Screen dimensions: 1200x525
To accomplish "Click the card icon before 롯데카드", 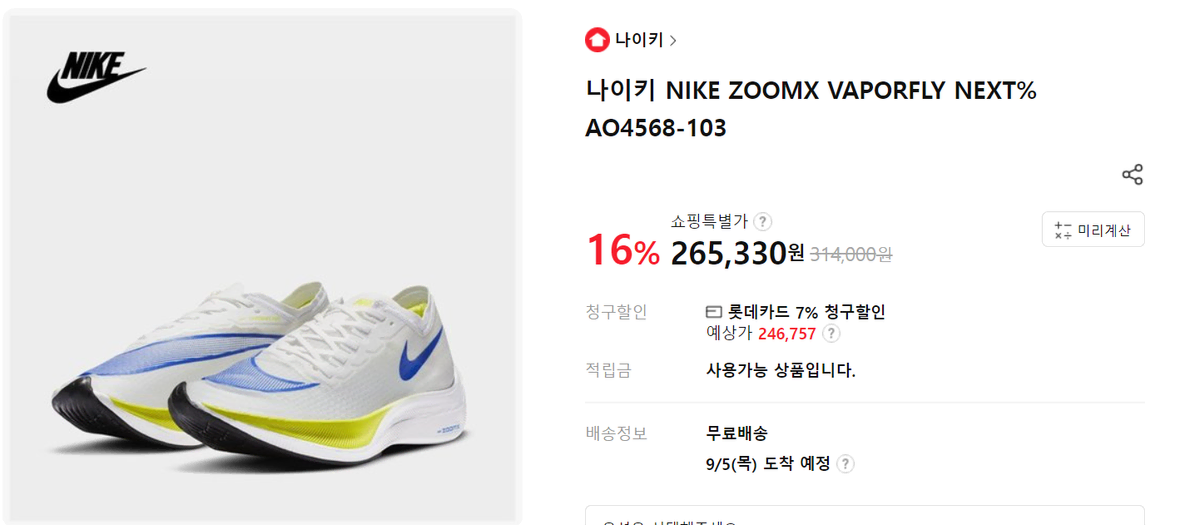I will [714, 312].
